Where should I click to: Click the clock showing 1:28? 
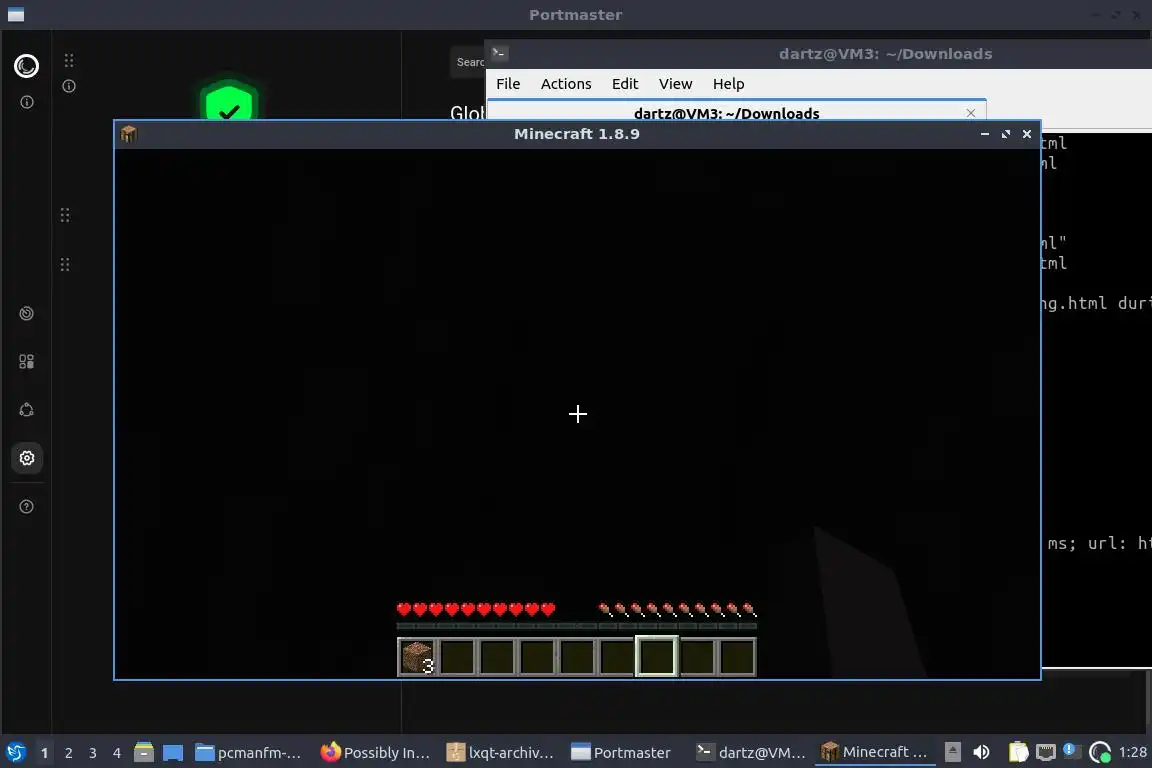pyautogui.click(x=1132, y=752)
